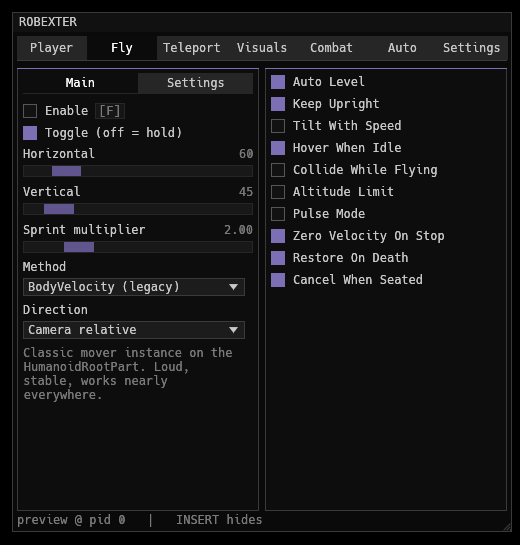Open the Teleport tab
The width and height of the screenshot is (520, 545).
point(192,48)
